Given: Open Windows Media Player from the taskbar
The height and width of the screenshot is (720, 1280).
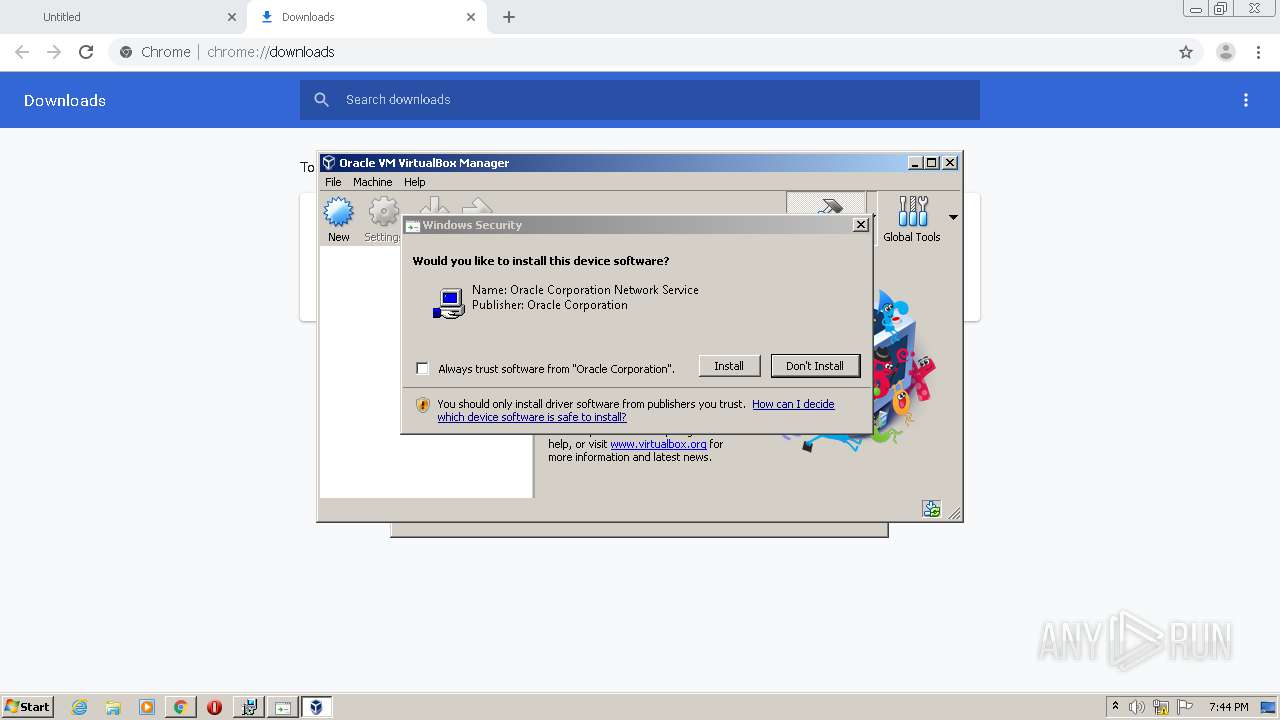Looking at the screenshot, I should coord(147,707).
